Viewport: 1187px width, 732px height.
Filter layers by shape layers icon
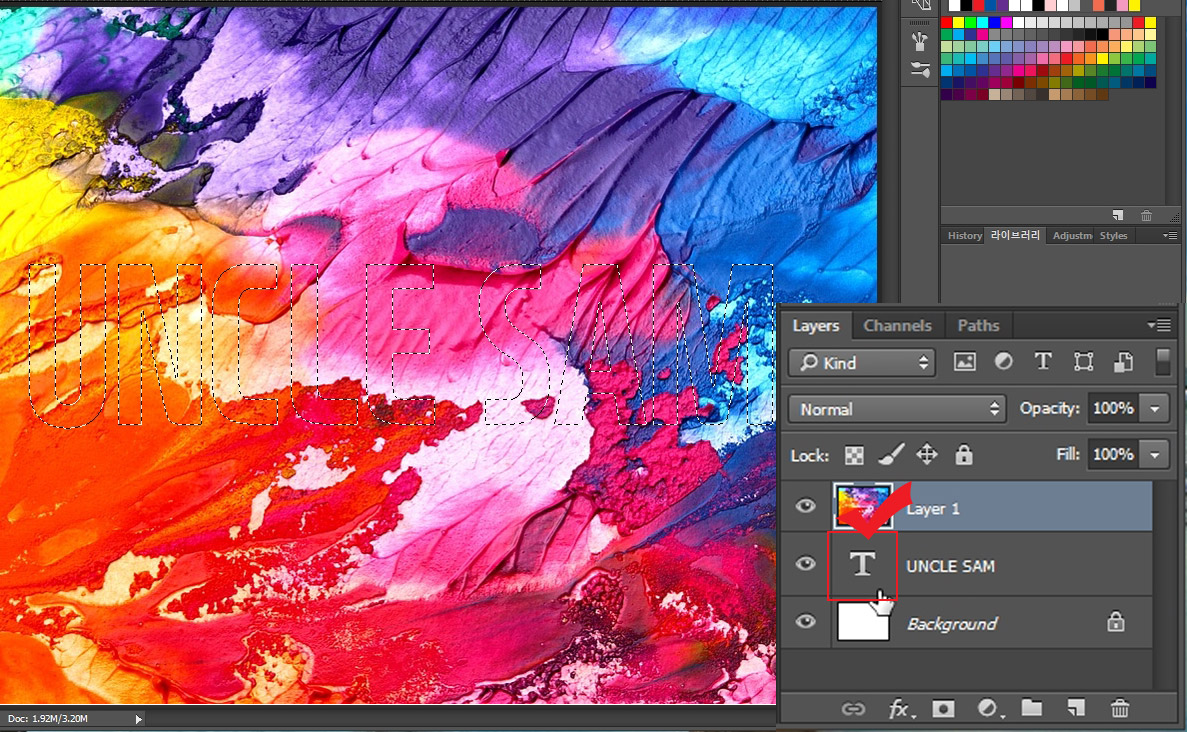point(1083,362)
